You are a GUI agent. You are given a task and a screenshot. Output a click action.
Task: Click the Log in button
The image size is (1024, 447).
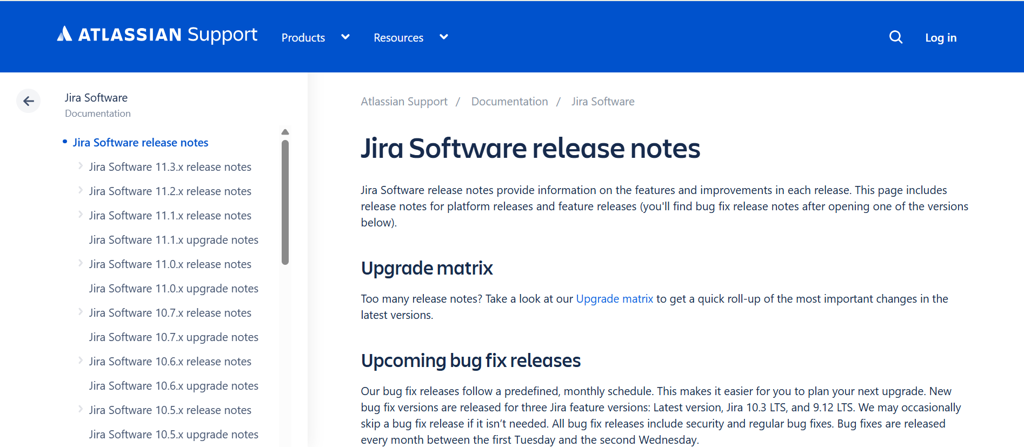point(940,37)
